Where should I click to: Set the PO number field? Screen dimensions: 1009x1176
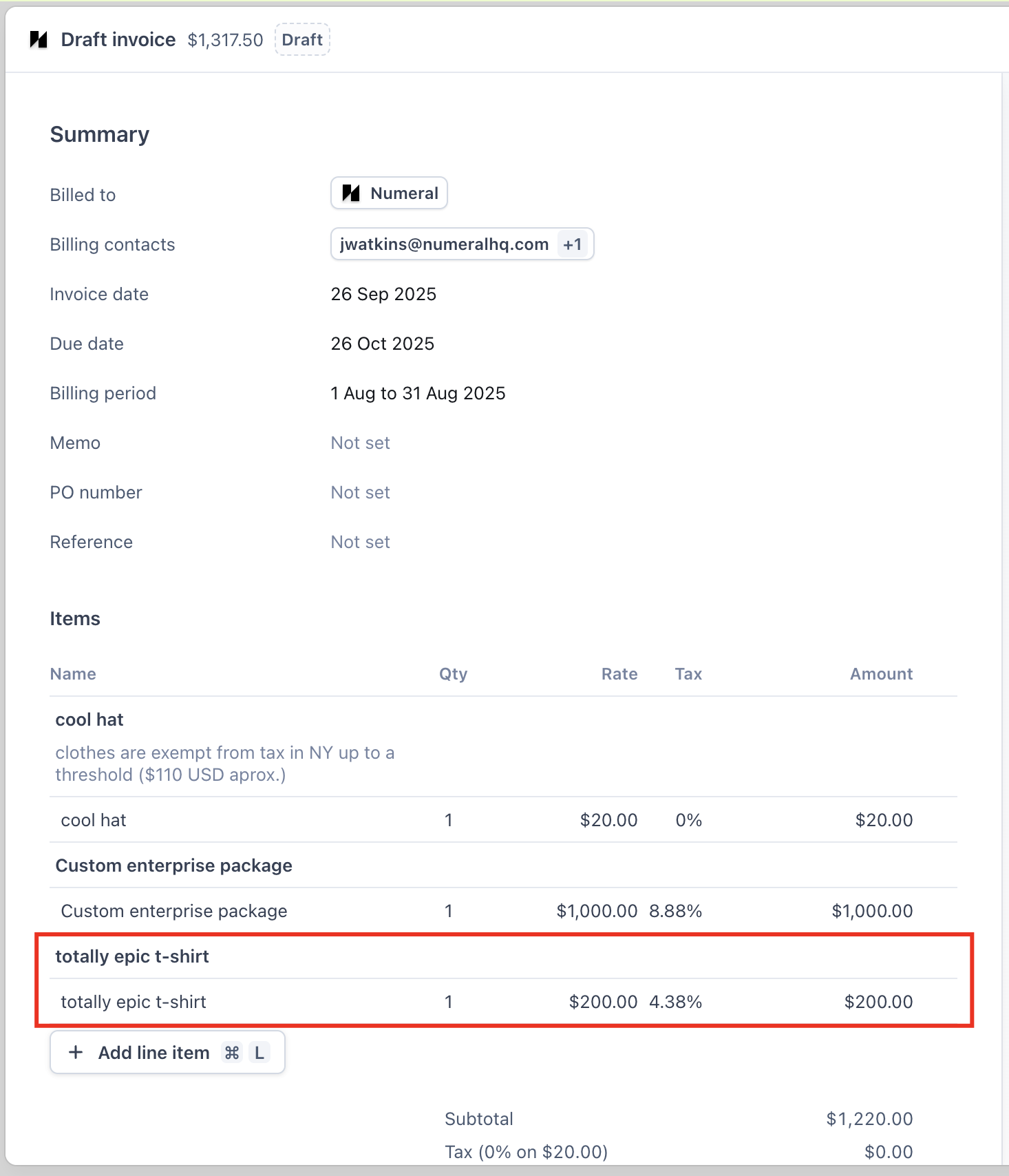point(360,492)
